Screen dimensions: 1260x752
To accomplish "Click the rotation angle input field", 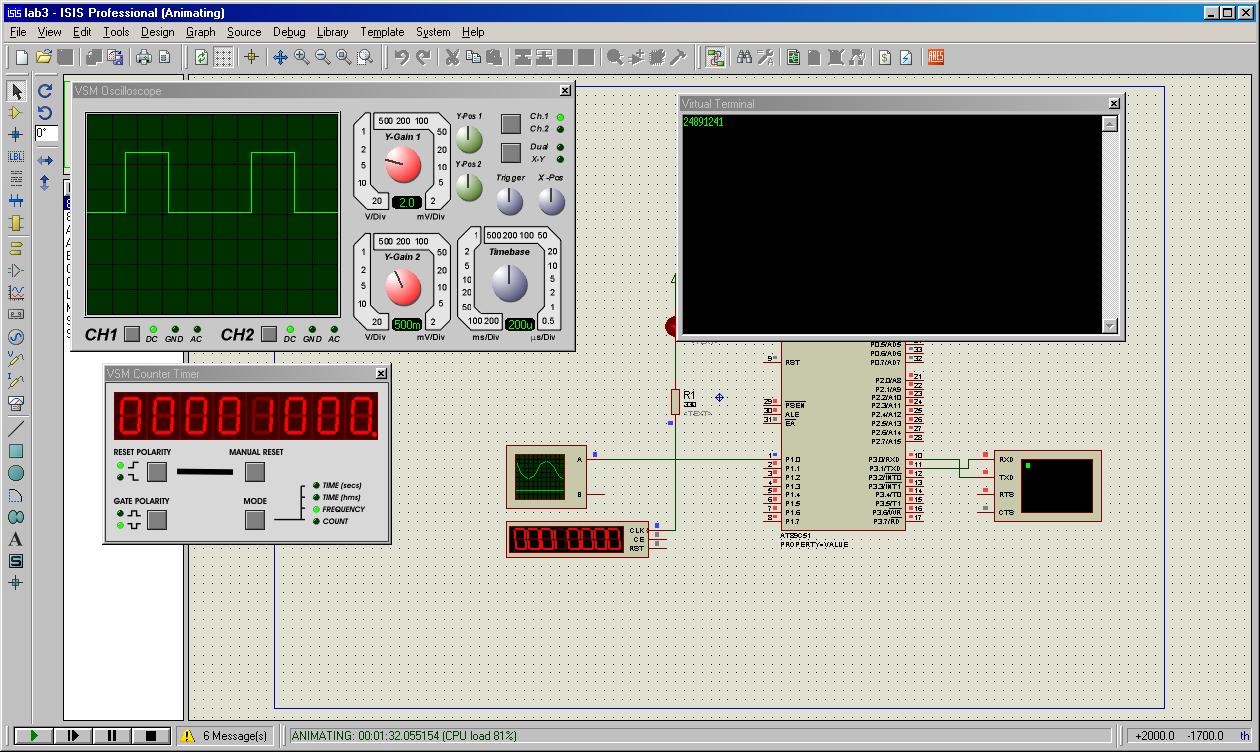I will 47,132.
